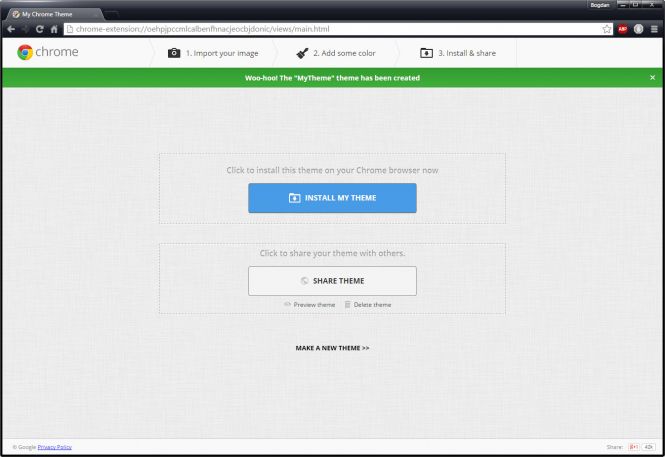The height and width of the screenshot is (457, 665).
Task: Open a new tab beside My Chrome Theme
Action: (x=111, y=14)
